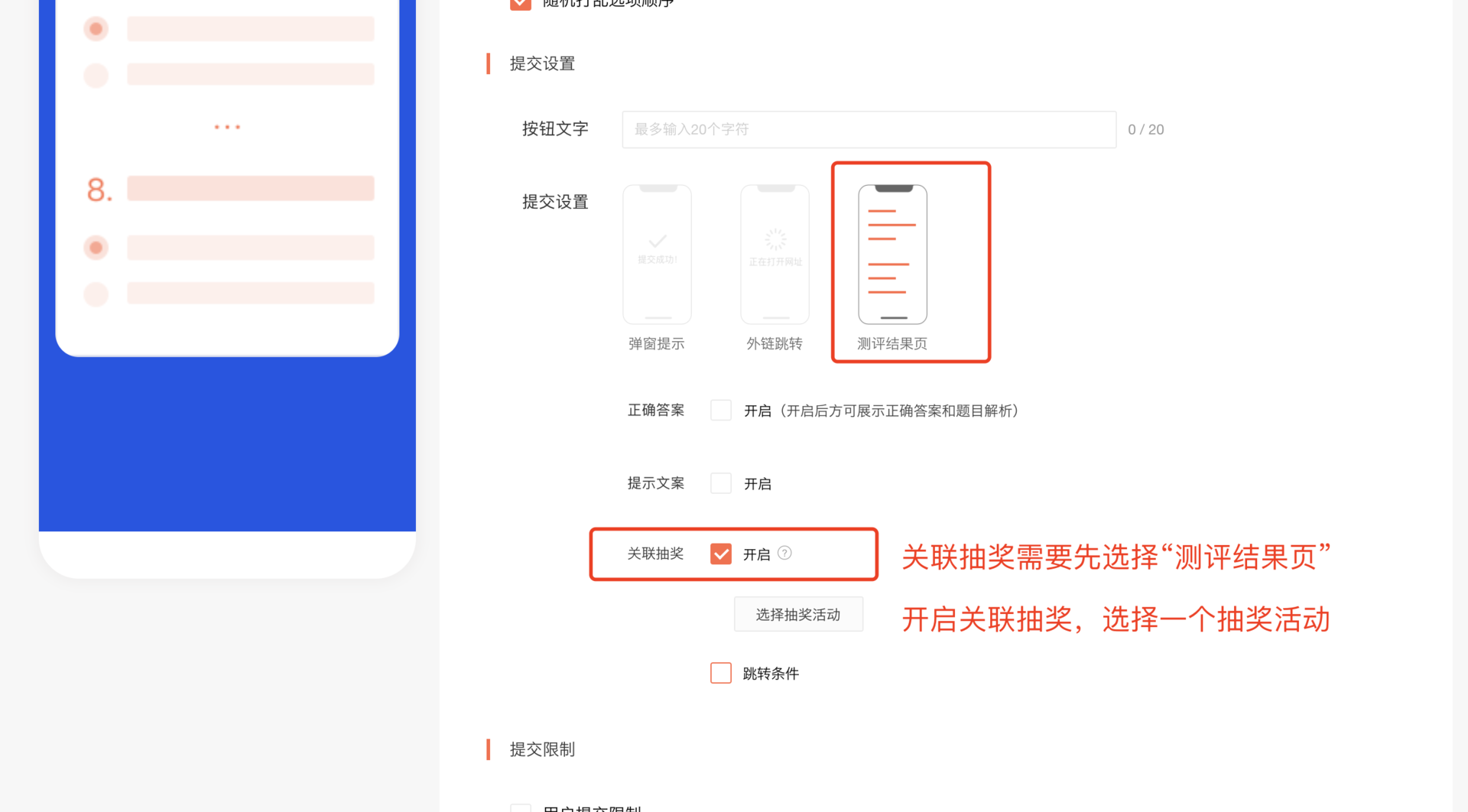Viewport: 1468px width, 812px height.
Task: Select the 测评结果页 phone thumbnail
Action: pyautogui.click(x=892, y=255)
